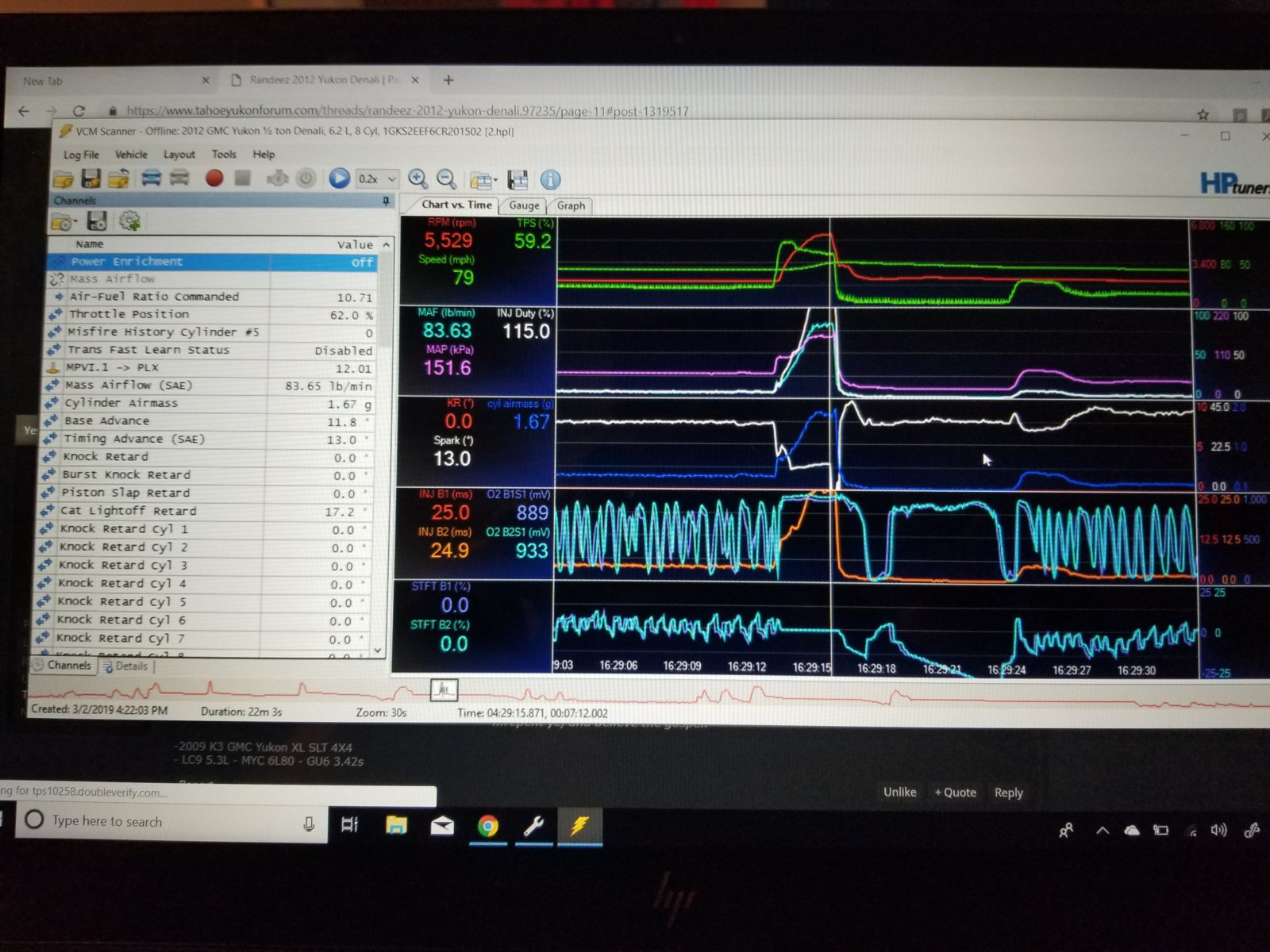This screenshot has width=1270, height=952.
Task: Open the Log File menu
Action: [82, 155]
